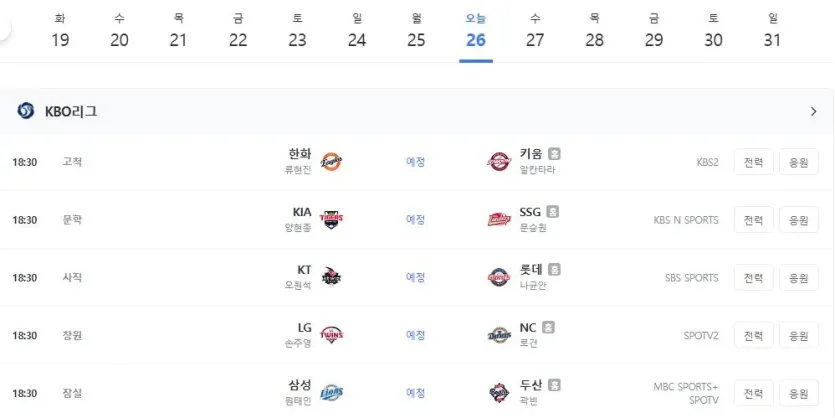Click the Samsung Lions team logo
Image resolution: width=835 pixels, height=418 pixels.
tap(331, 393)
